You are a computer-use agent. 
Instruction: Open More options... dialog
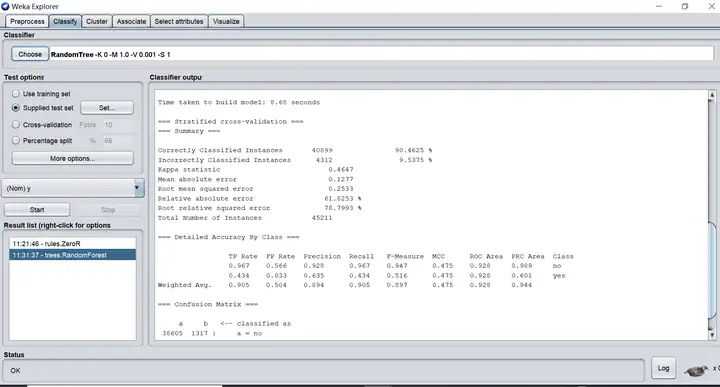click(73, 158)
